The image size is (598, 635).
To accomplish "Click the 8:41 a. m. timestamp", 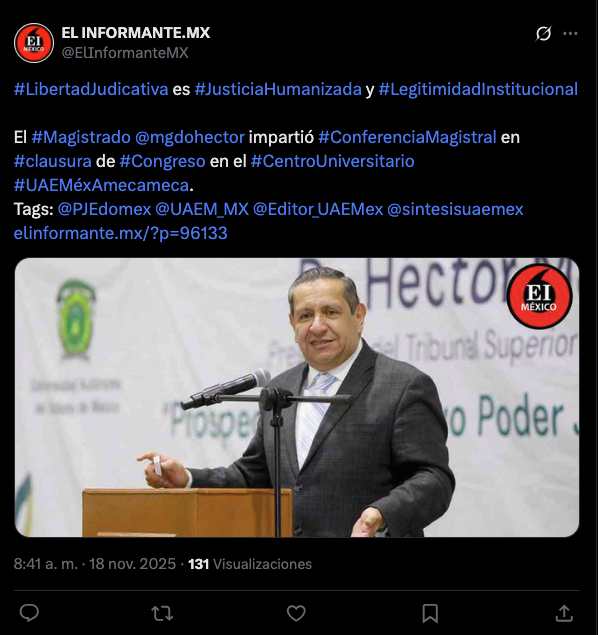I will coord(46,564).
